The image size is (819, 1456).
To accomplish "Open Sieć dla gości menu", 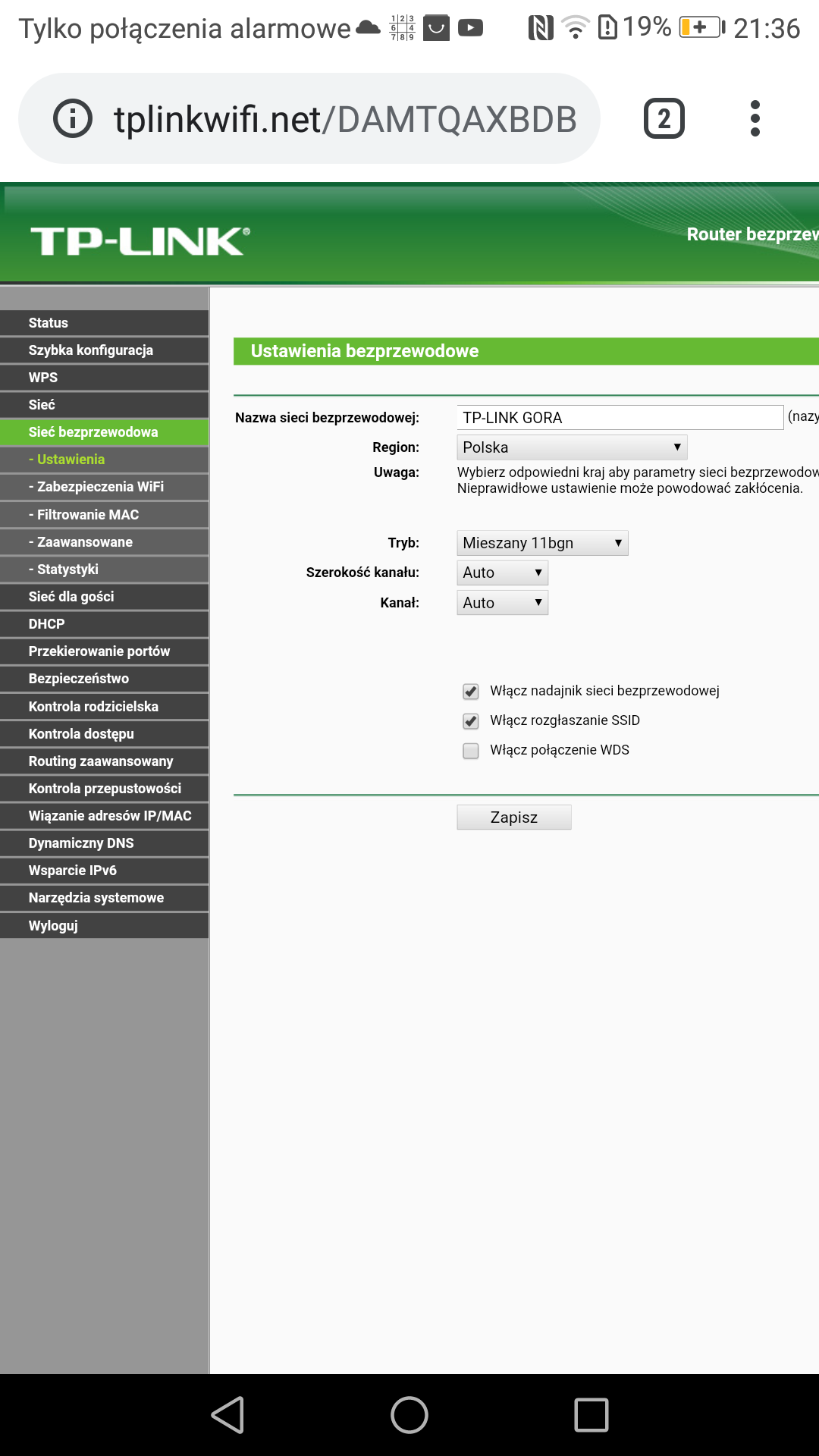I will point(104,597).
